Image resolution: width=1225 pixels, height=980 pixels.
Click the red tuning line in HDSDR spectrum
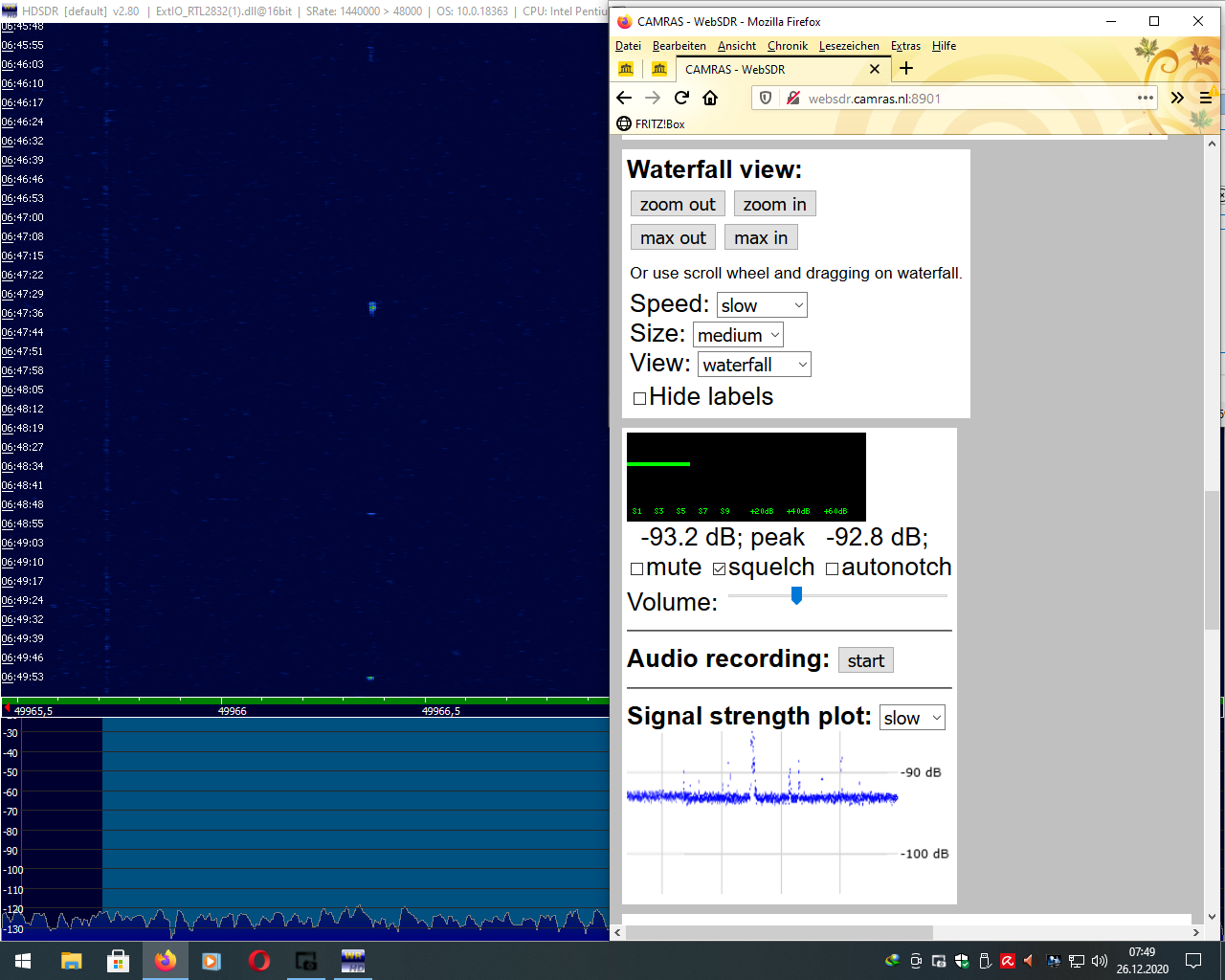[21, 828]
